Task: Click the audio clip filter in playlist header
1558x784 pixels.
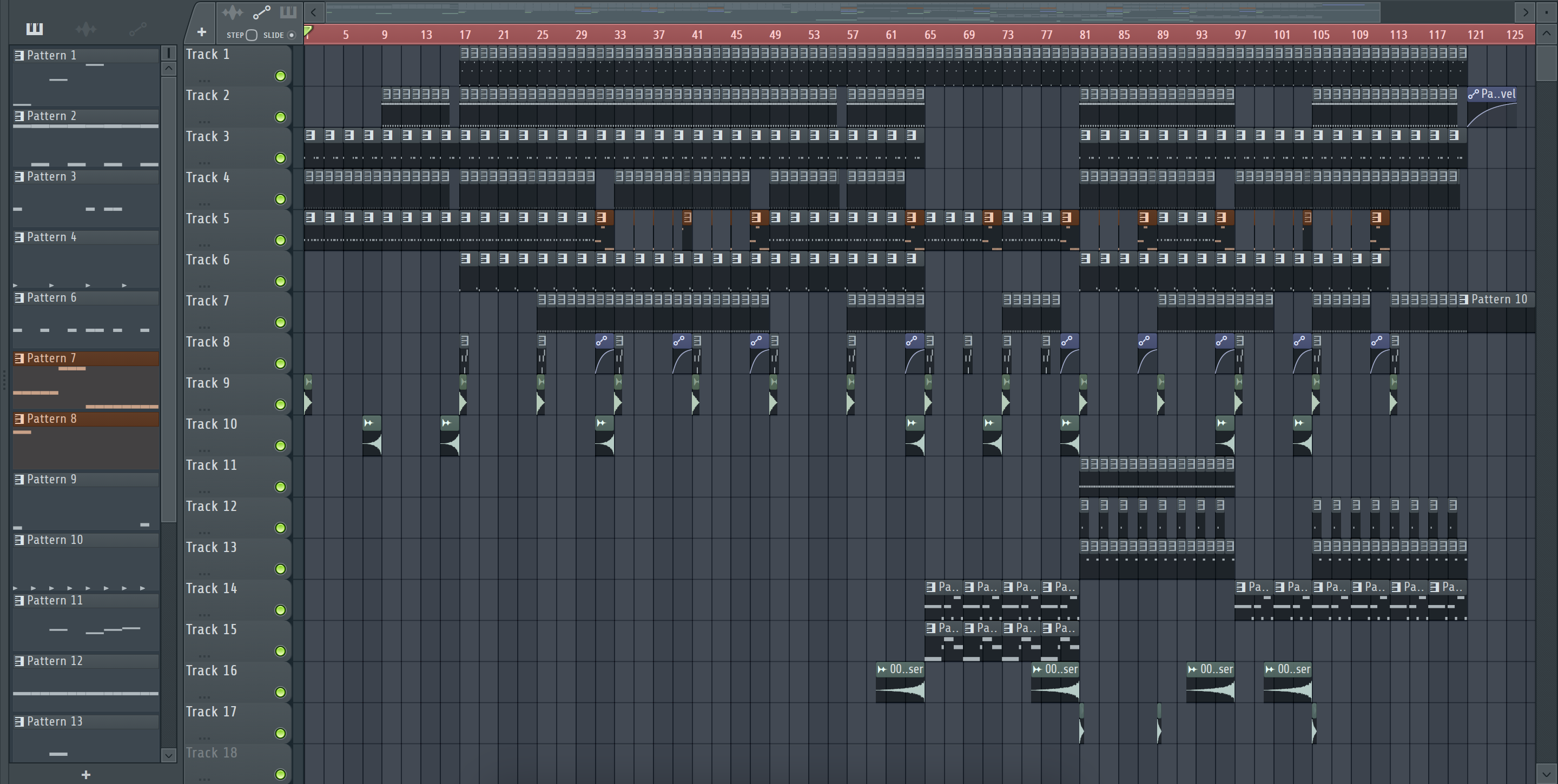Action: (x=232, y=12)
